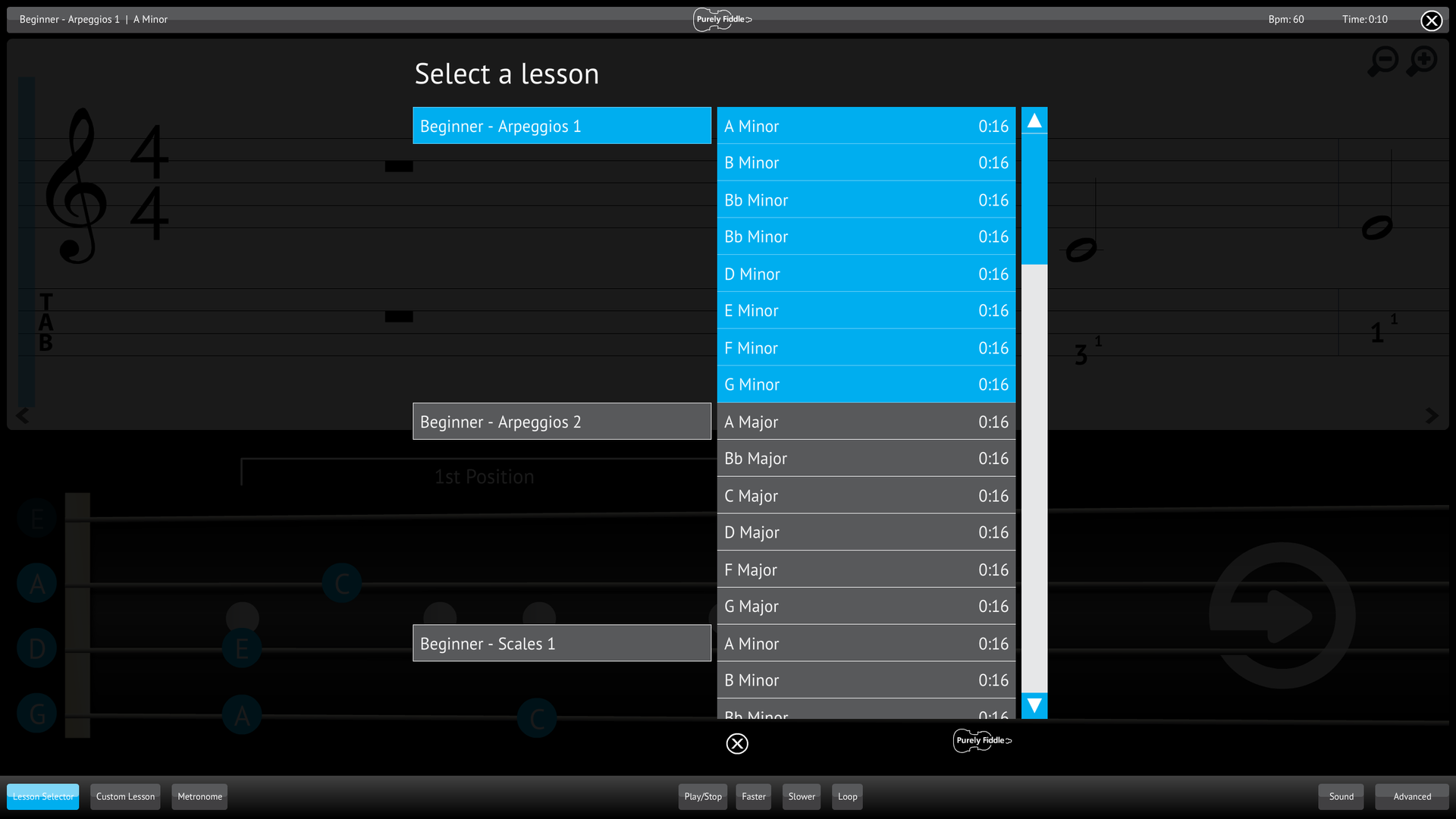Switch to Custom Lesson
The height and width of the screenshot is (819, 1456).
(125, 796)
